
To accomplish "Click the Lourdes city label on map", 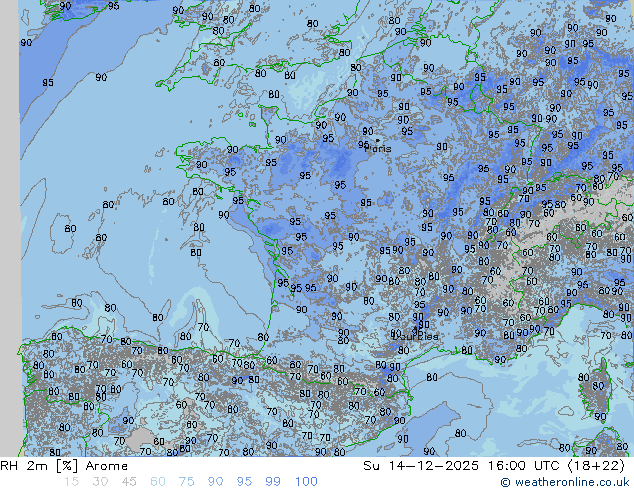I will click(x=415, y=336).
